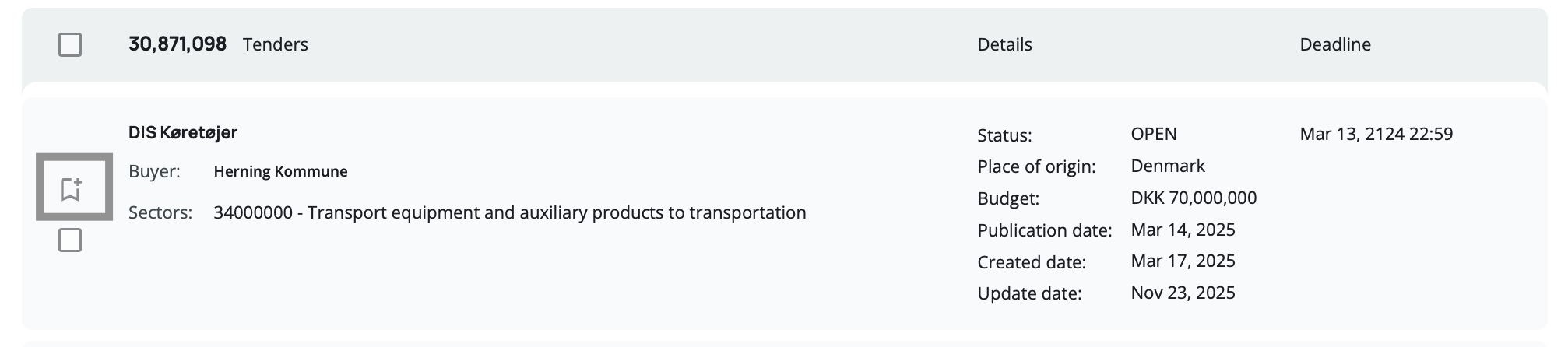Click the Budget field label

point(1007,199)
